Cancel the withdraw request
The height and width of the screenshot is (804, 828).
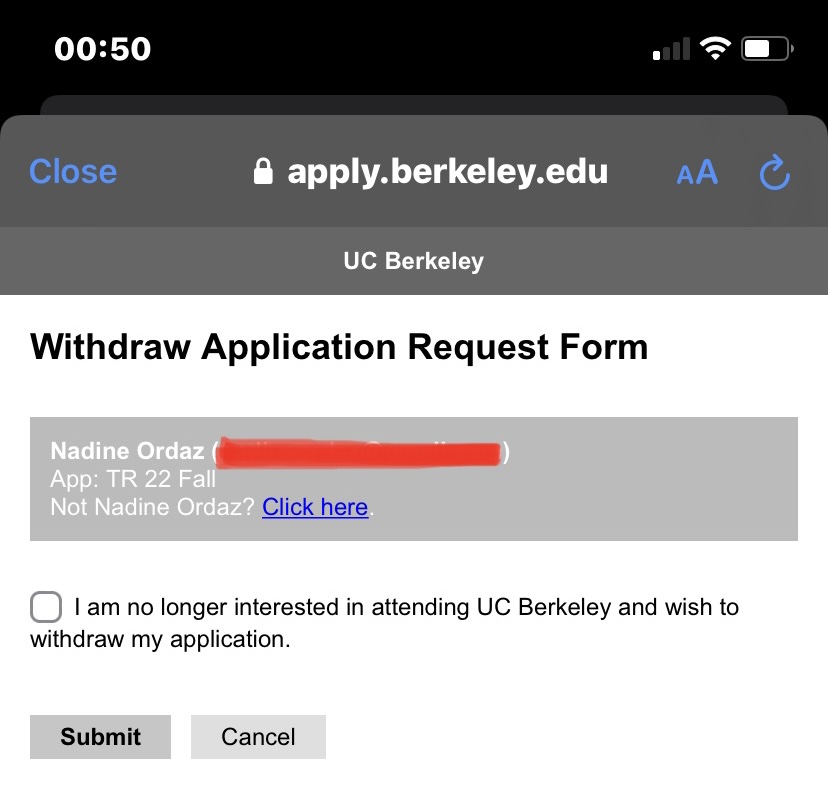pos(258,736)
